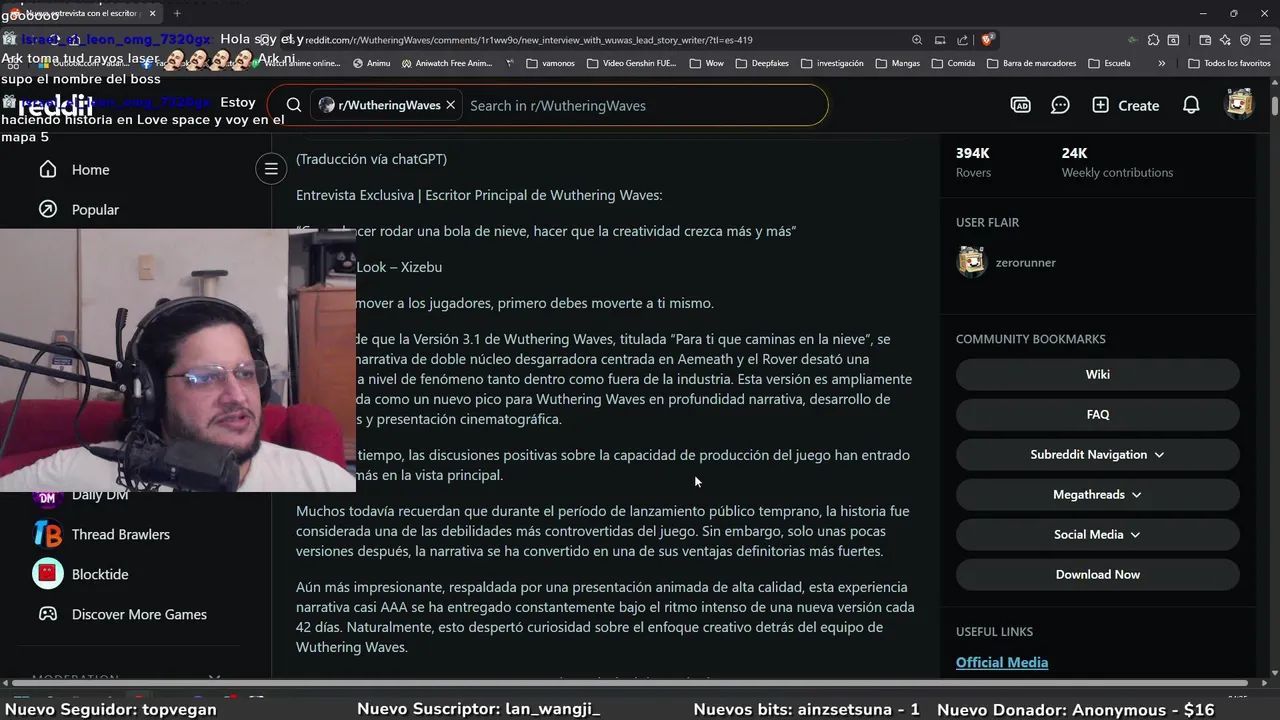Open Thread Brawlers game
The height and width of the screenshot is (720, 1280).
click(121, 534)
